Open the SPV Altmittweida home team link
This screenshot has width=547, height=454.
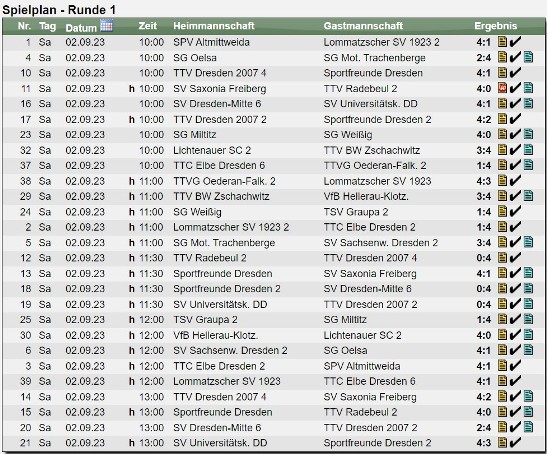point(211,42)
